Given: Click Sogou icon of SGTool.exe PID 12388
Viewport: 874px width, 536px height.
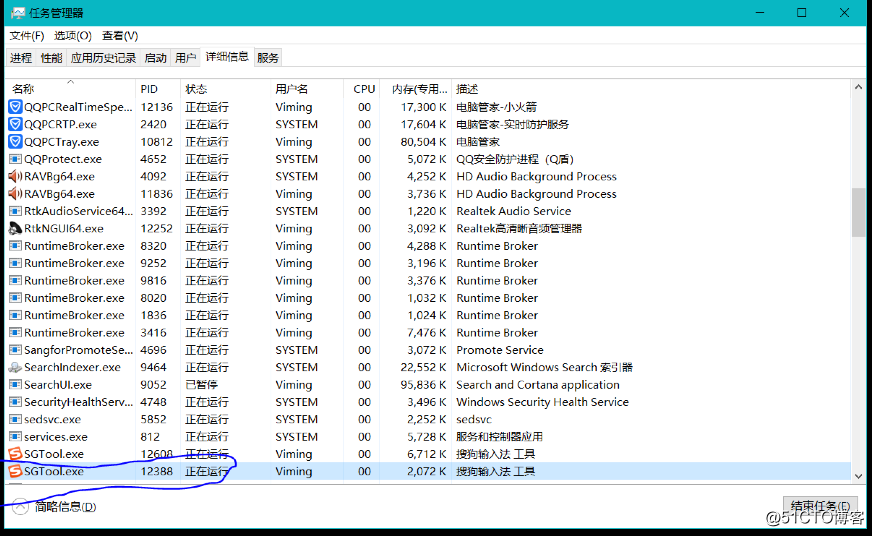Looking at the screenshot, I should click(x=16, y=471).
